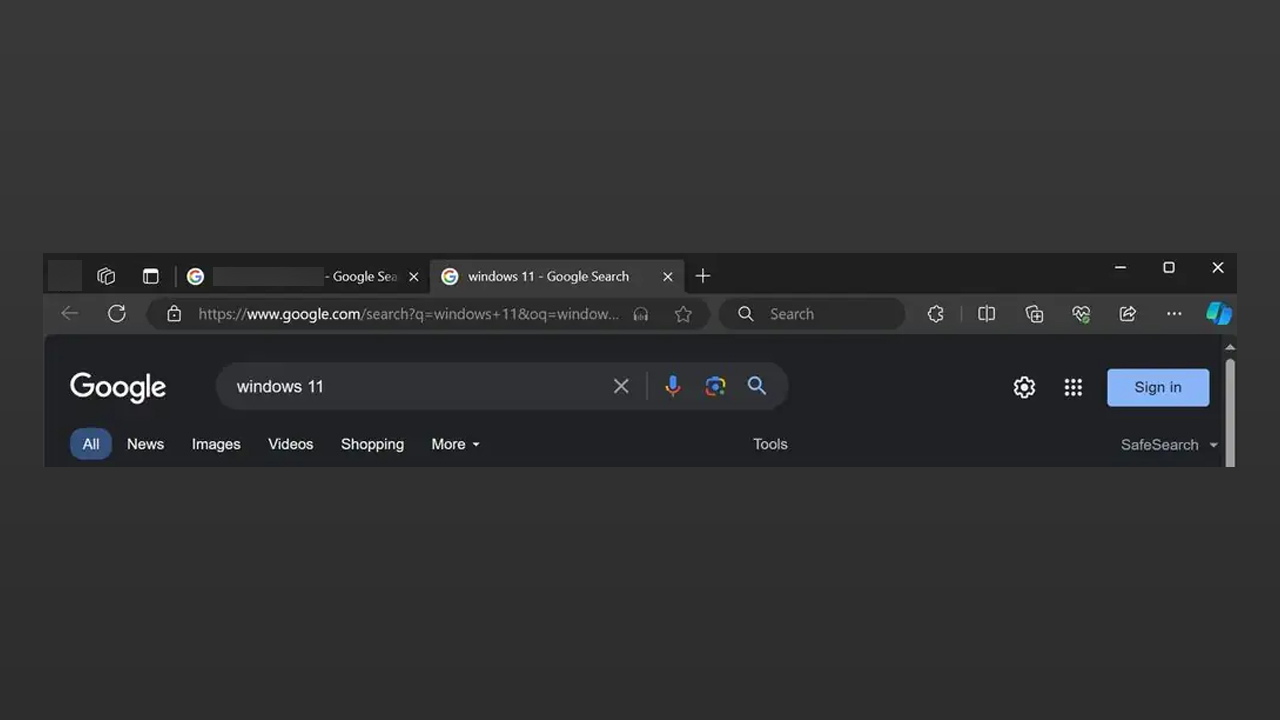Click the Extensions puzzle icon
Screen dimensions: 1280x720
[935, 313]
